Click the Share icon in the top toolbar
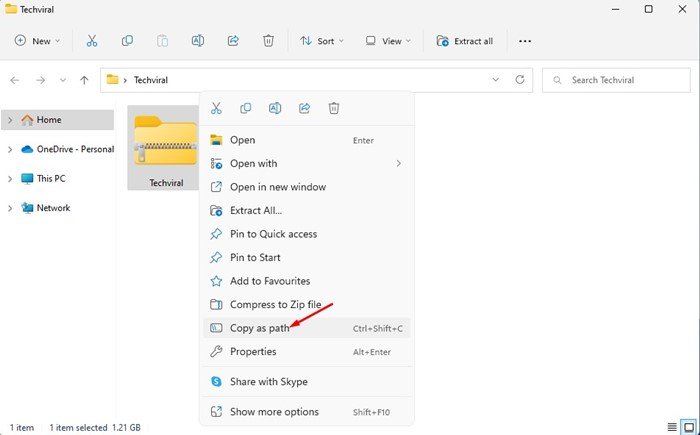This screenshot has width=700, height=435. coord(233,41)
